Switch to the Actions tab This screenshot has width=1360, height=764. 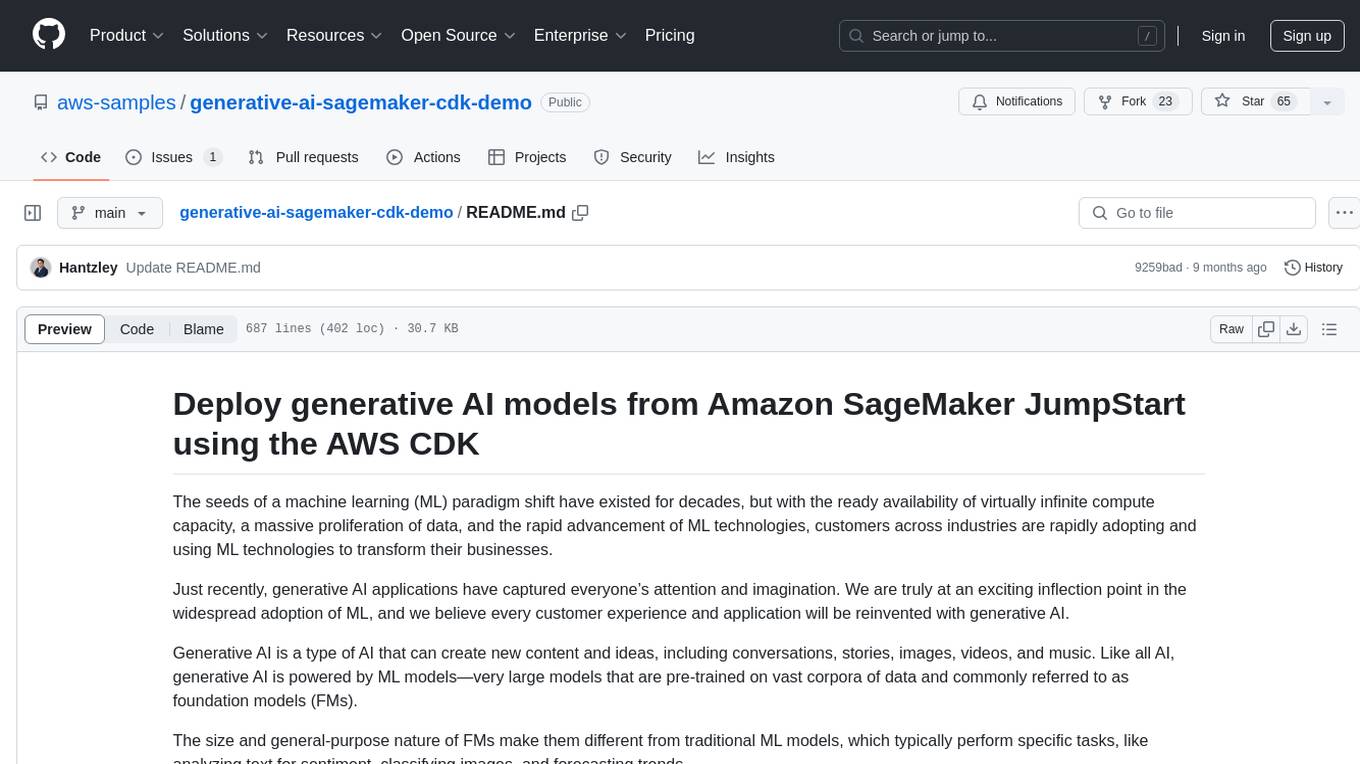pos(423,157)
